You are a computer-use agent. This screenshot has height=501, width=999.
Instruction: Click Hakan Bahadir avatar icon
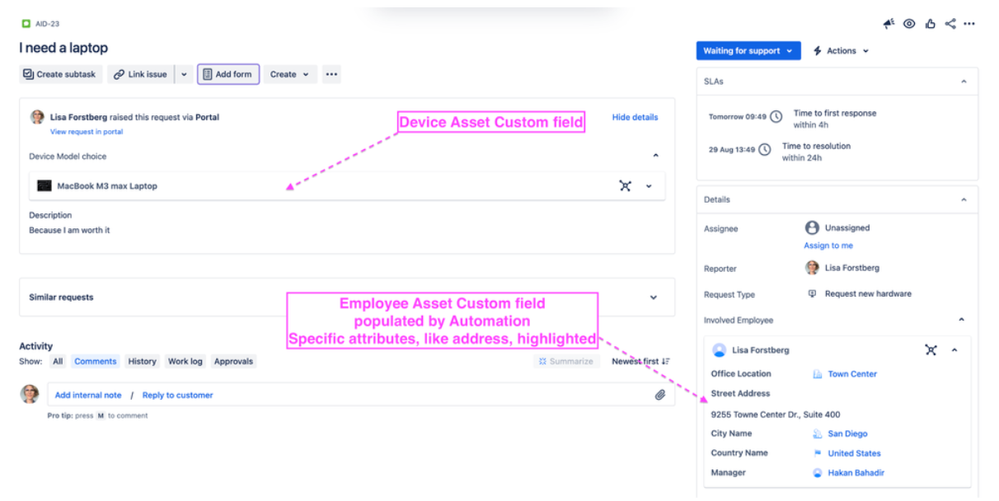click(817, 473)
